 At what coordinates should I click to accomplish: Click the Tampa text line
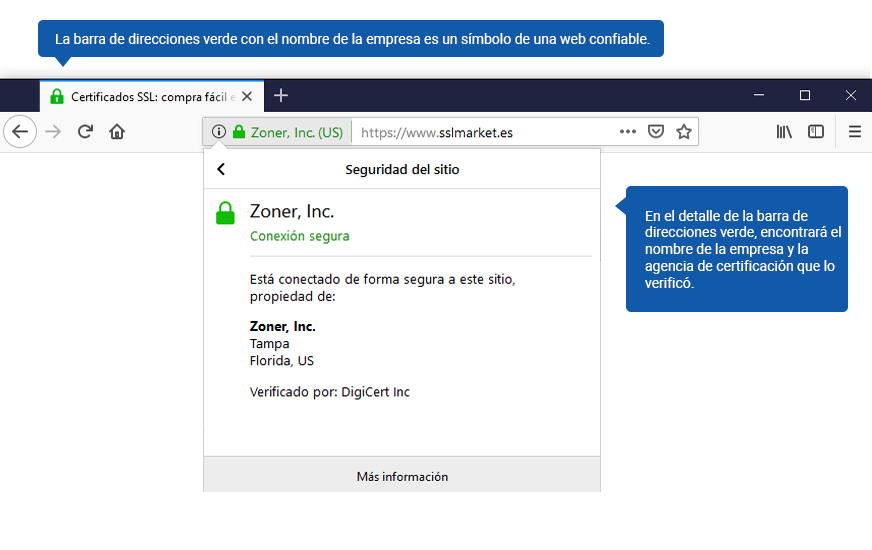269,344
